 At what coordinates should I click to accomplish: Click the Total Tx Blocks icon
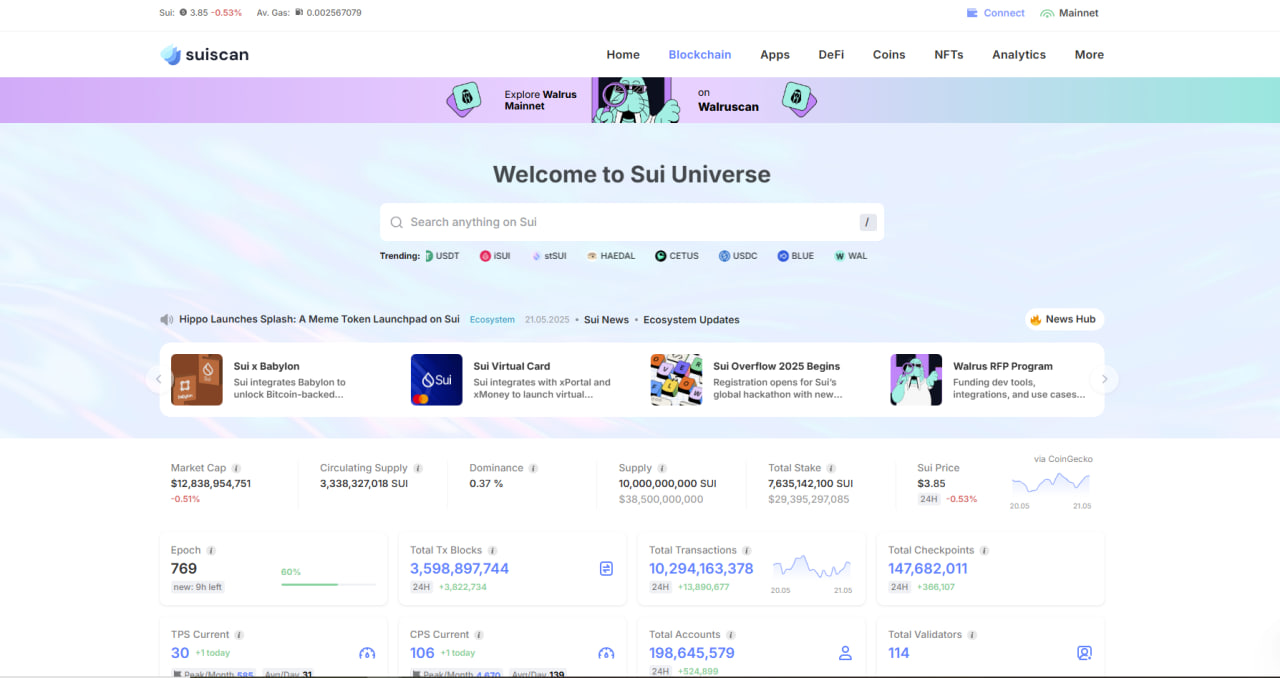click(606, 568)
